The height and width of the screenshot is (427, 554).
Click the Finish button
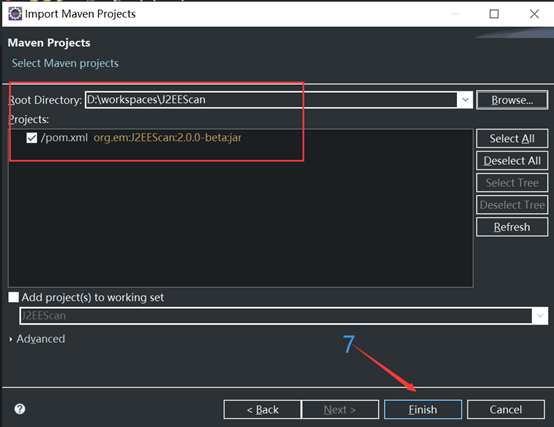(x=423, y=409)
